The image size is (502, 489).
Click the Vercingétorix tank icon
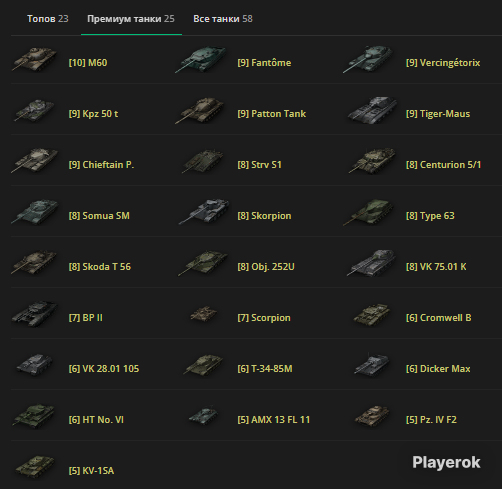368,60
